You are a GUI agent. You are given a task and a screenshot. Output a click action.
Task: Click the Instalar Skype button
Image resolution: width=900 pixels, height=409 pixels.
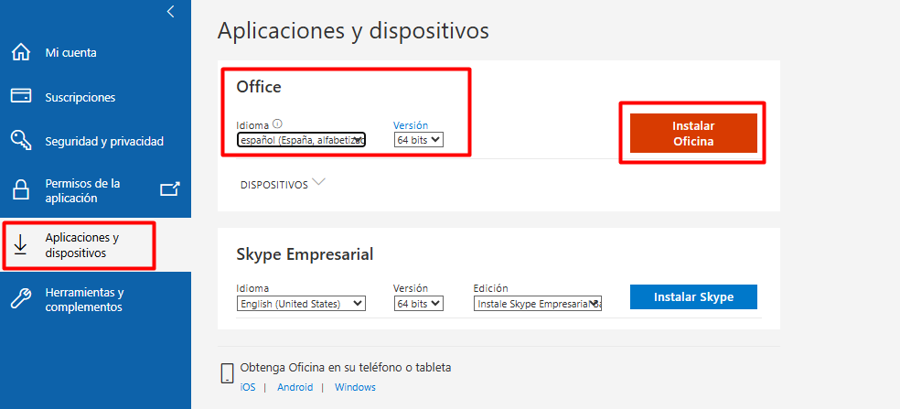point(693,297)
